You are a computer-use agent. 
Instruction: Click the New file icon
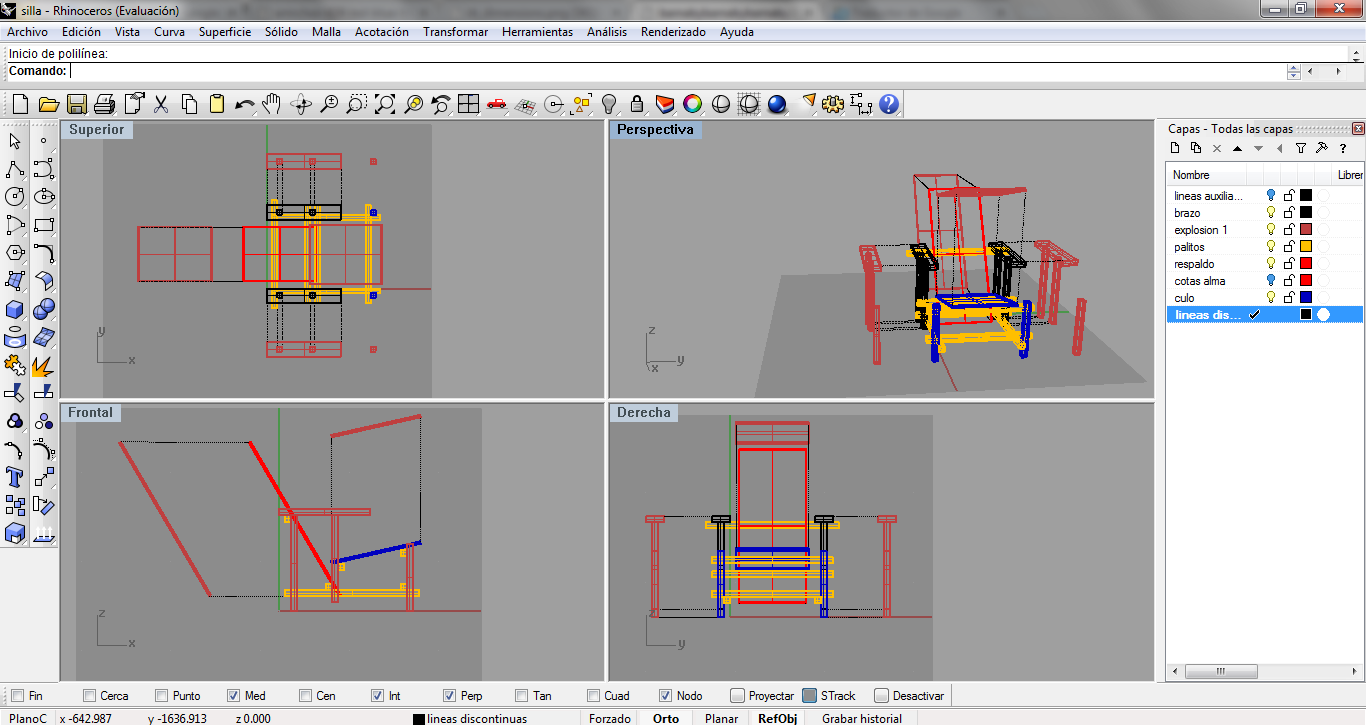click(x=20, y=104)
